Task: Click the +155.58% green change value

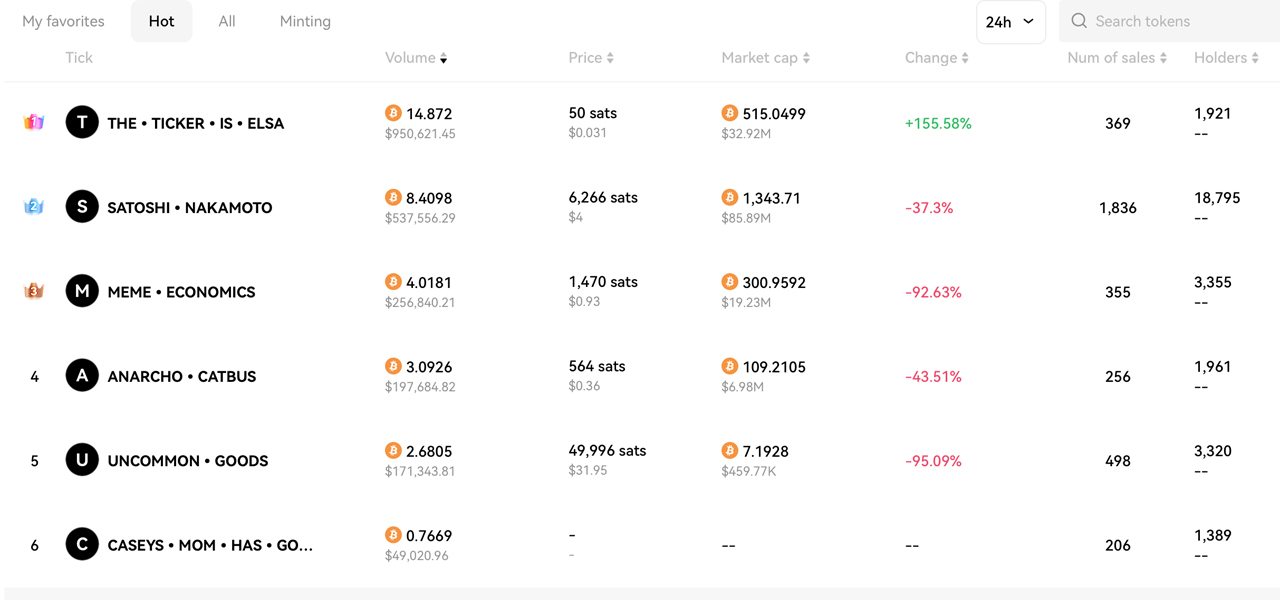Action: point(938,122)
